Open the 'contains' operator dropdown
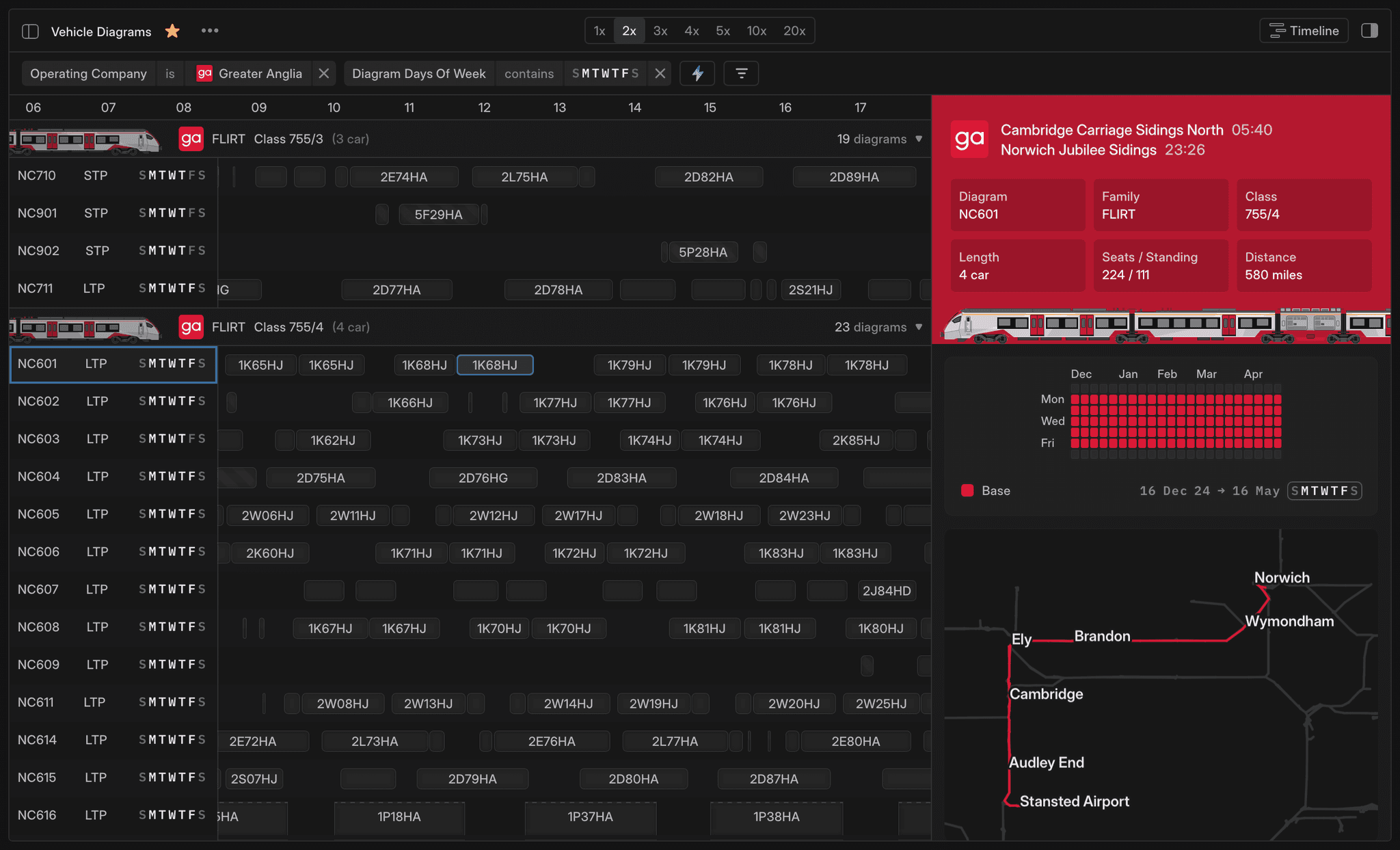This screenshot has height=850, width=1400. (x=528, y=73)
